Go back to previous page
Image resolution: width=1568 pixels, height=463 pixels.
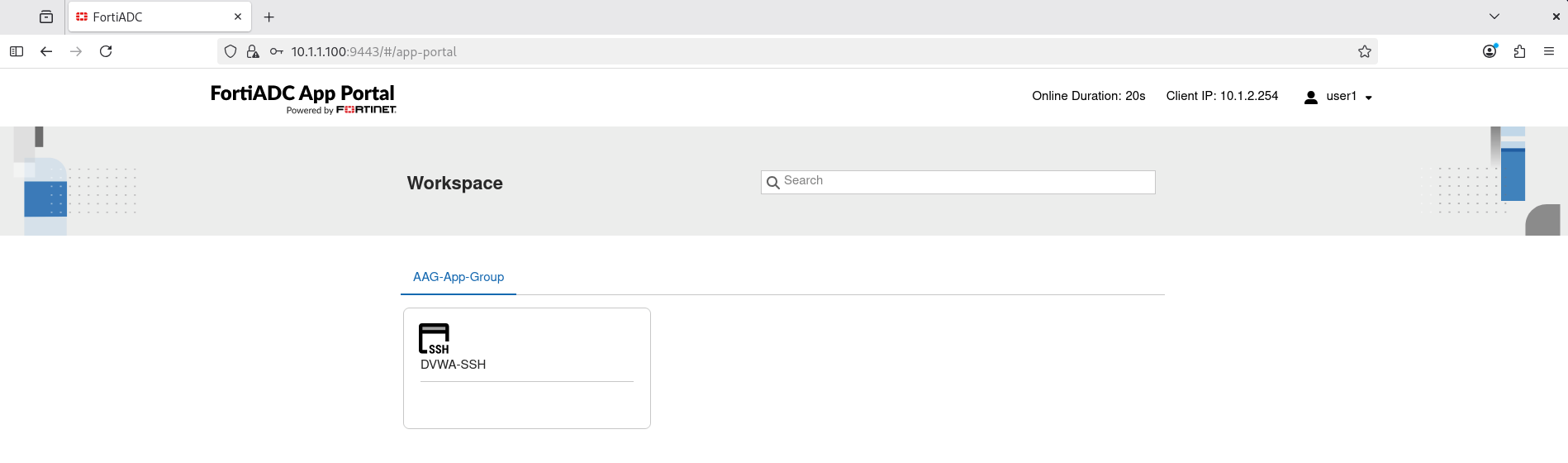pos(46,51)
